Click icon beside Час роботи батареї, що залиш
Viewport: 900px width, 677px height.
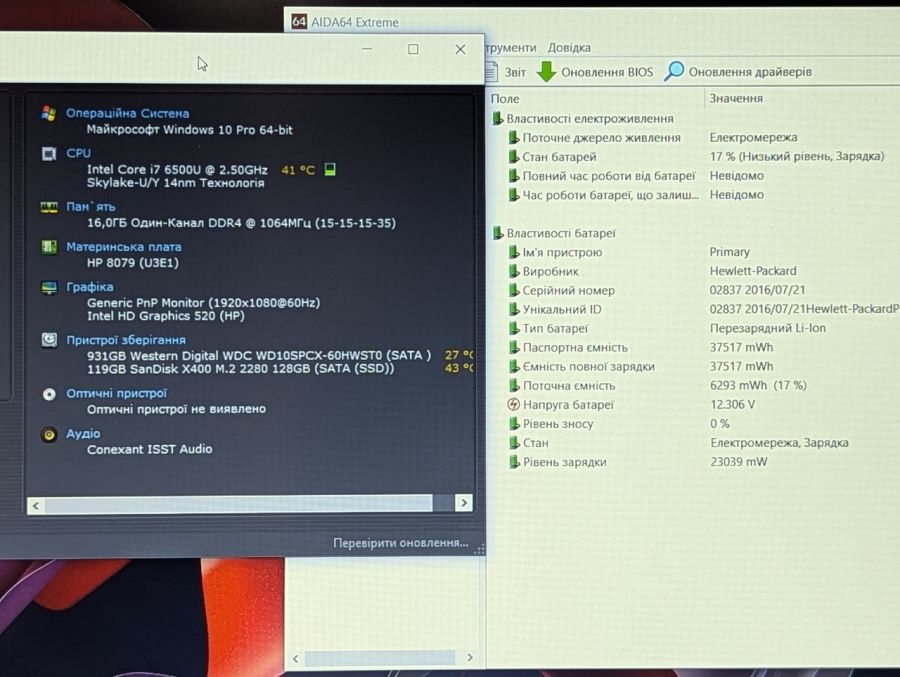coord(514,195)
